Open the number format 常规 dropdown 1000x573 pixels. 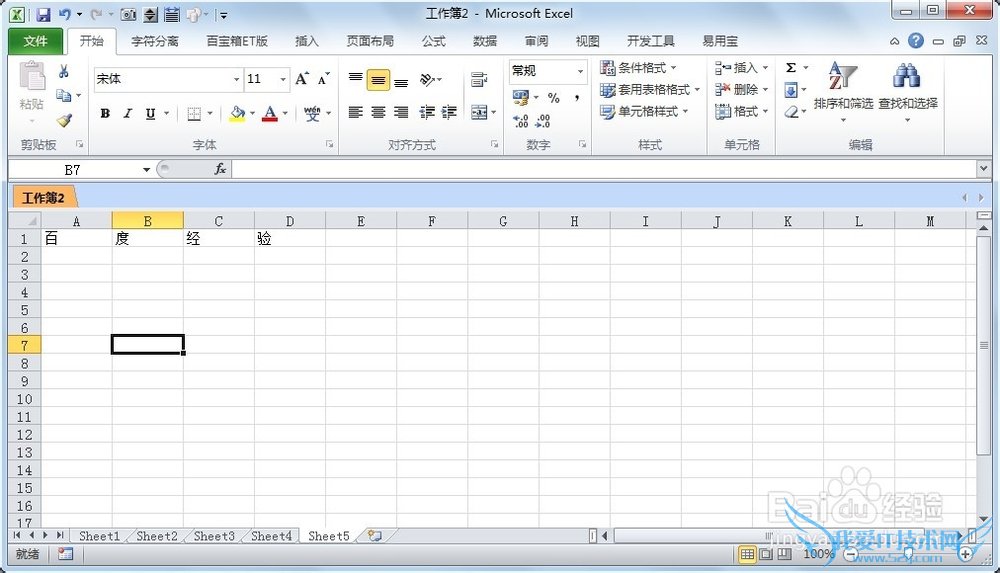click(x=580, y=71)
